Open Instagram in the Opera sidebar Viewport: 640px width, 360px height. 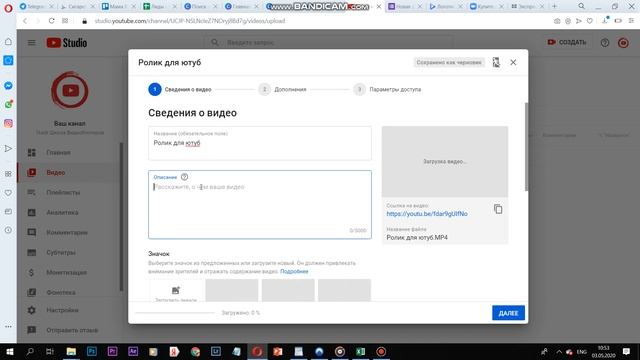pyautogui.click(x=8, y=123)
